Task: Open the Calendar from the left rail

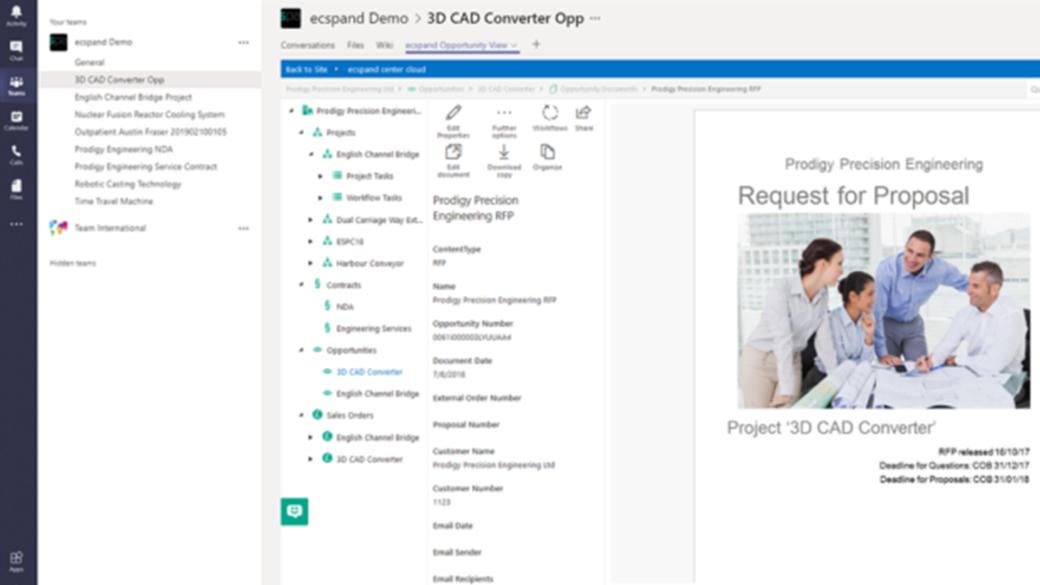Action: tap(16, 120)
